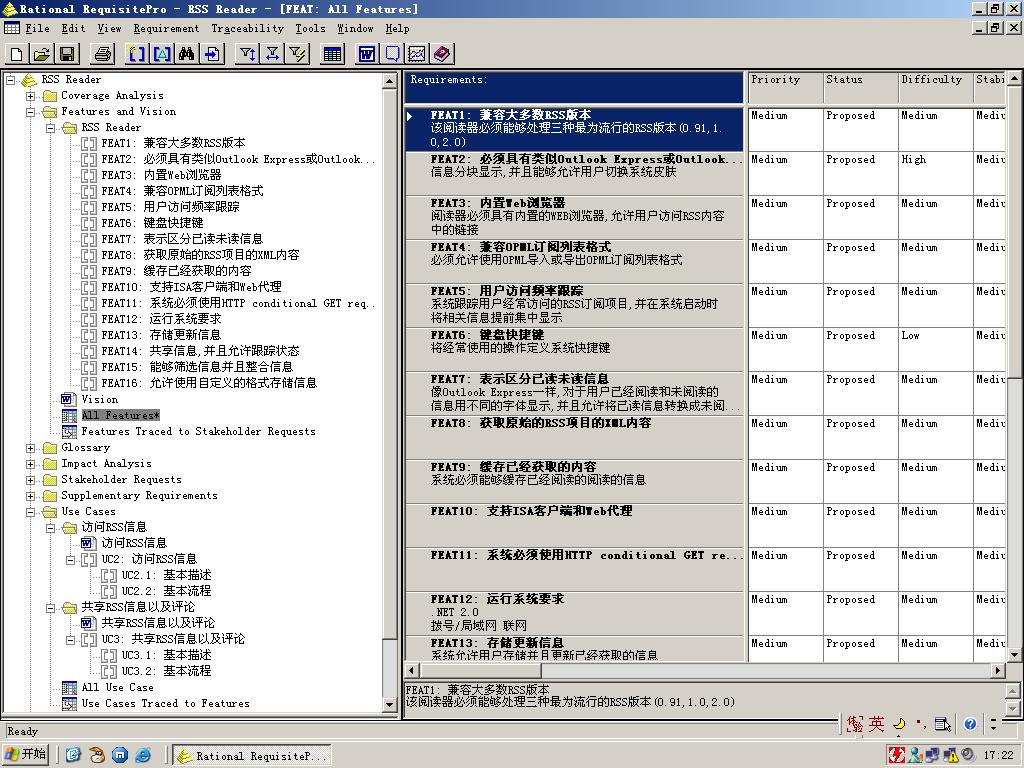The height and width of the screenshot is (768, 1024).
Task: Open the Window menu
Action: pos(355,28)
